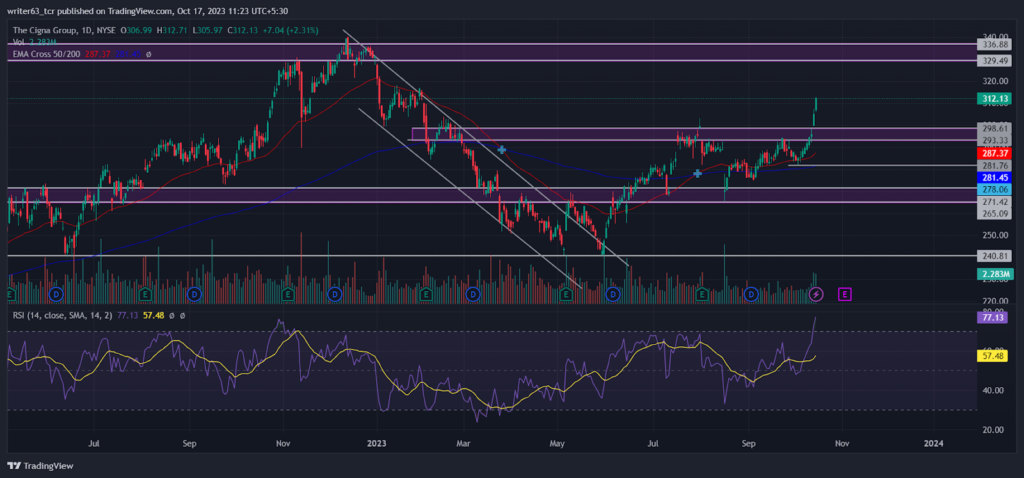Click the green 2.283M volume tag on the scale
This screenshot has width=1024, height=478.
pyautogui.click(x=993, y=274)
